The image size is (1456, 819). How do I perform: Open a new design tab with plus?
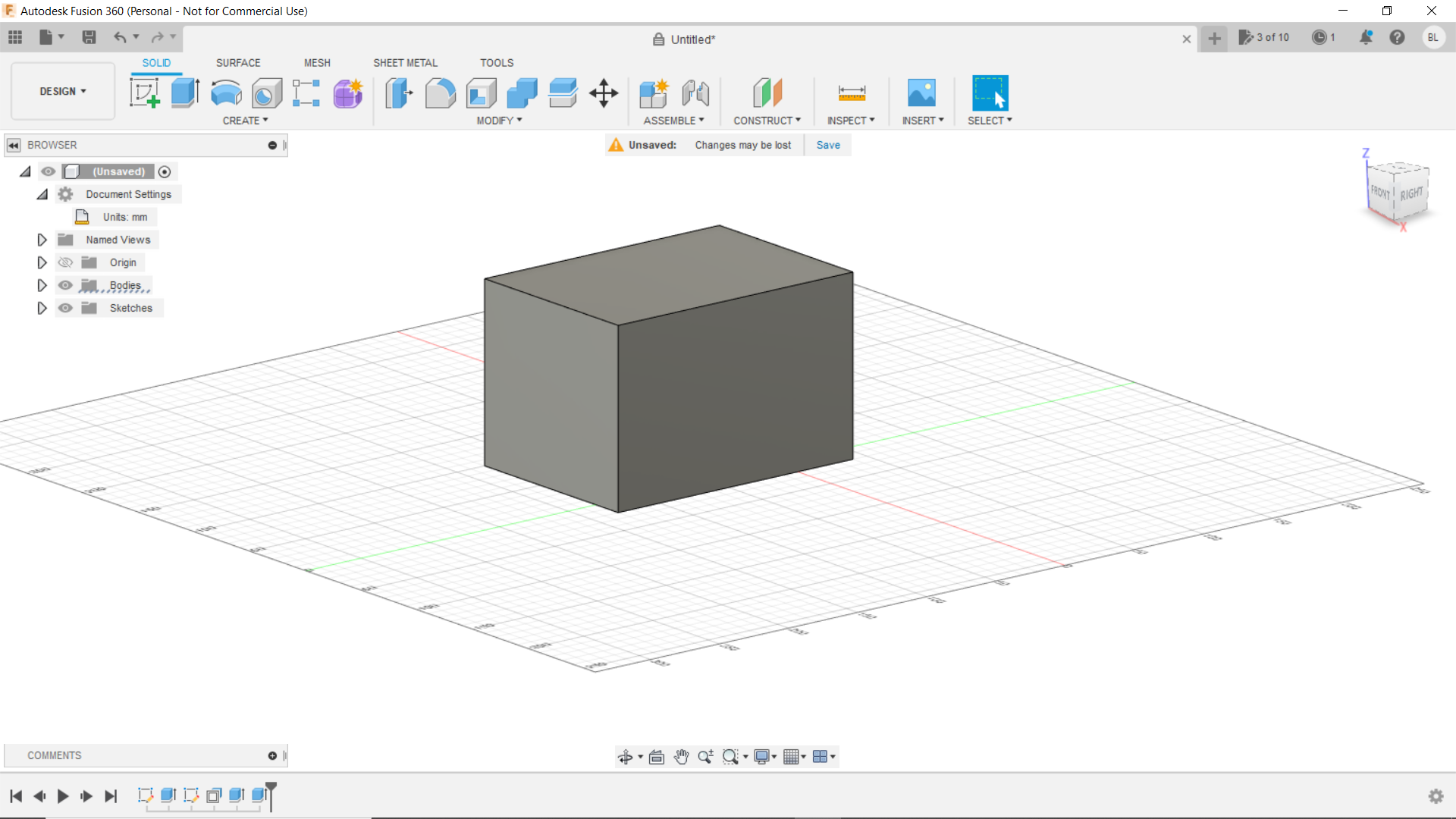coord(1214,39)
